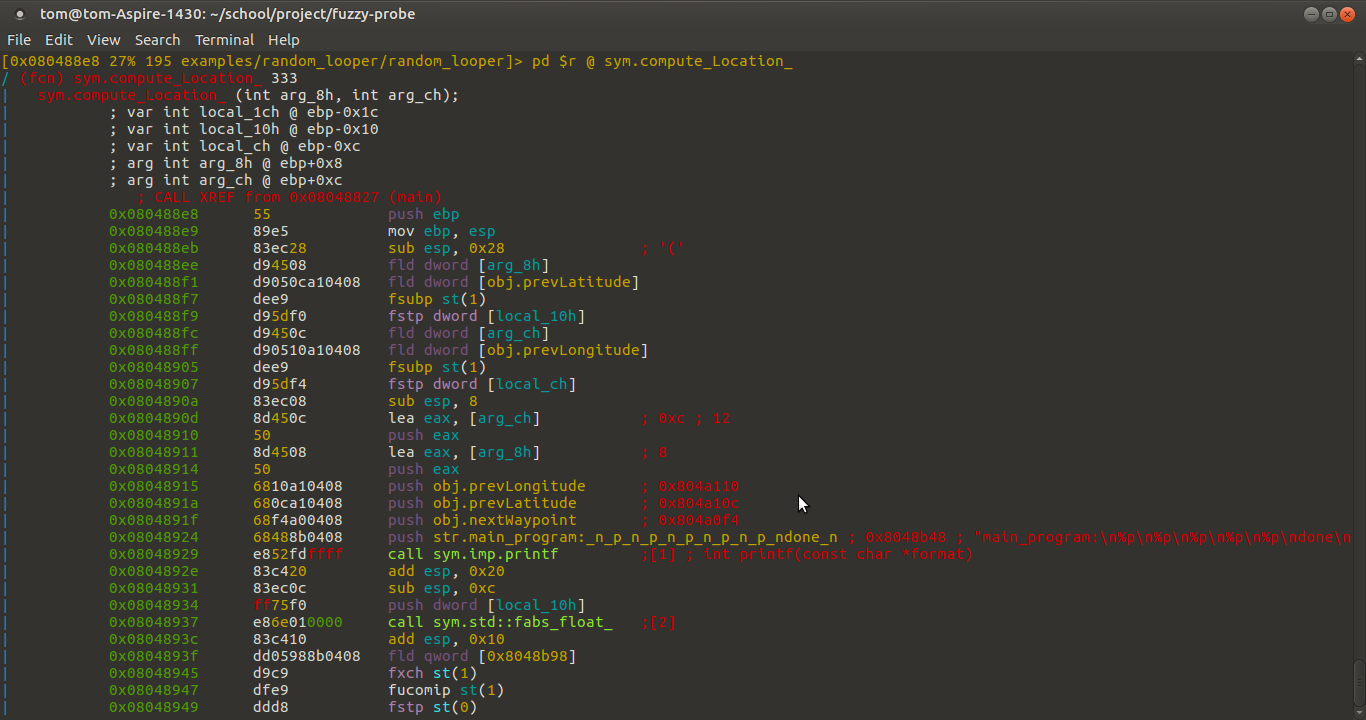Screen dimensions: 1366x720
Task: Click 'push ebp' instruction
Action: (424, 214)
